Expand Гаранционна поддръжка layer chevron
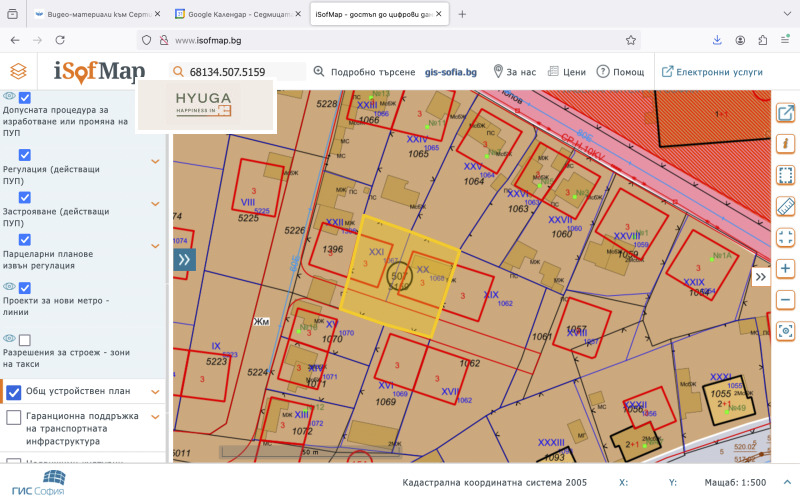 point(155,417)
